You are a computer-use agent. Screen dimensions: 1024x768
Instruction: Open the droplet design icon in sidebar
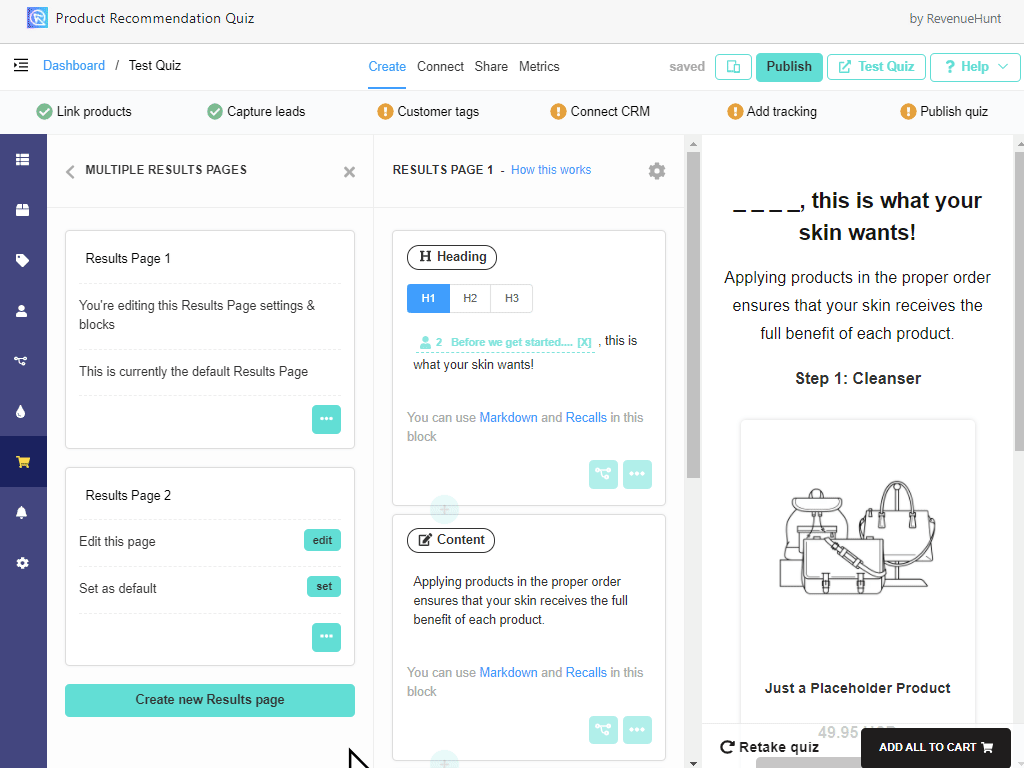21,411
